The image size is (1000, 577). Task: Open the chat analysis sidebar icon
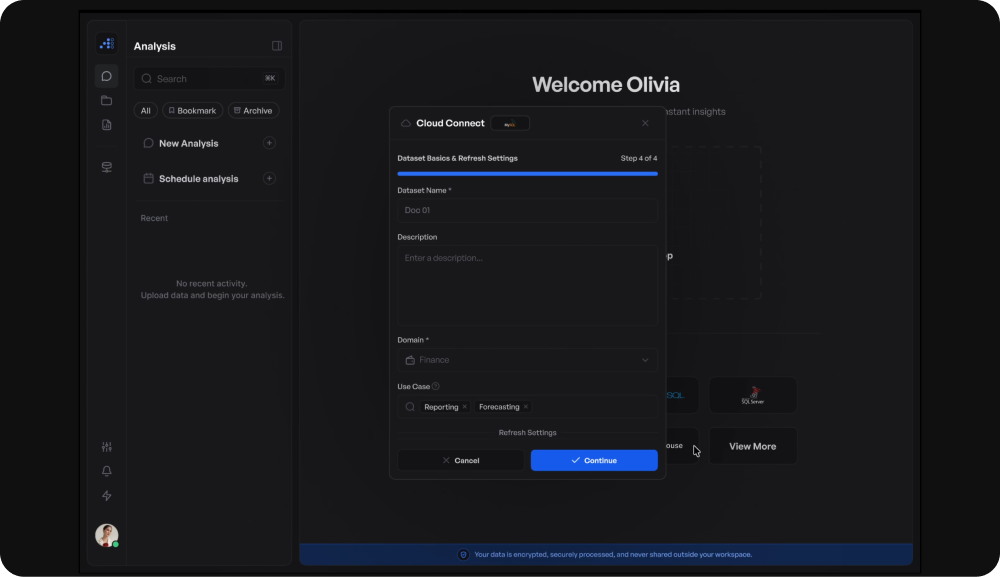(107, 77)
